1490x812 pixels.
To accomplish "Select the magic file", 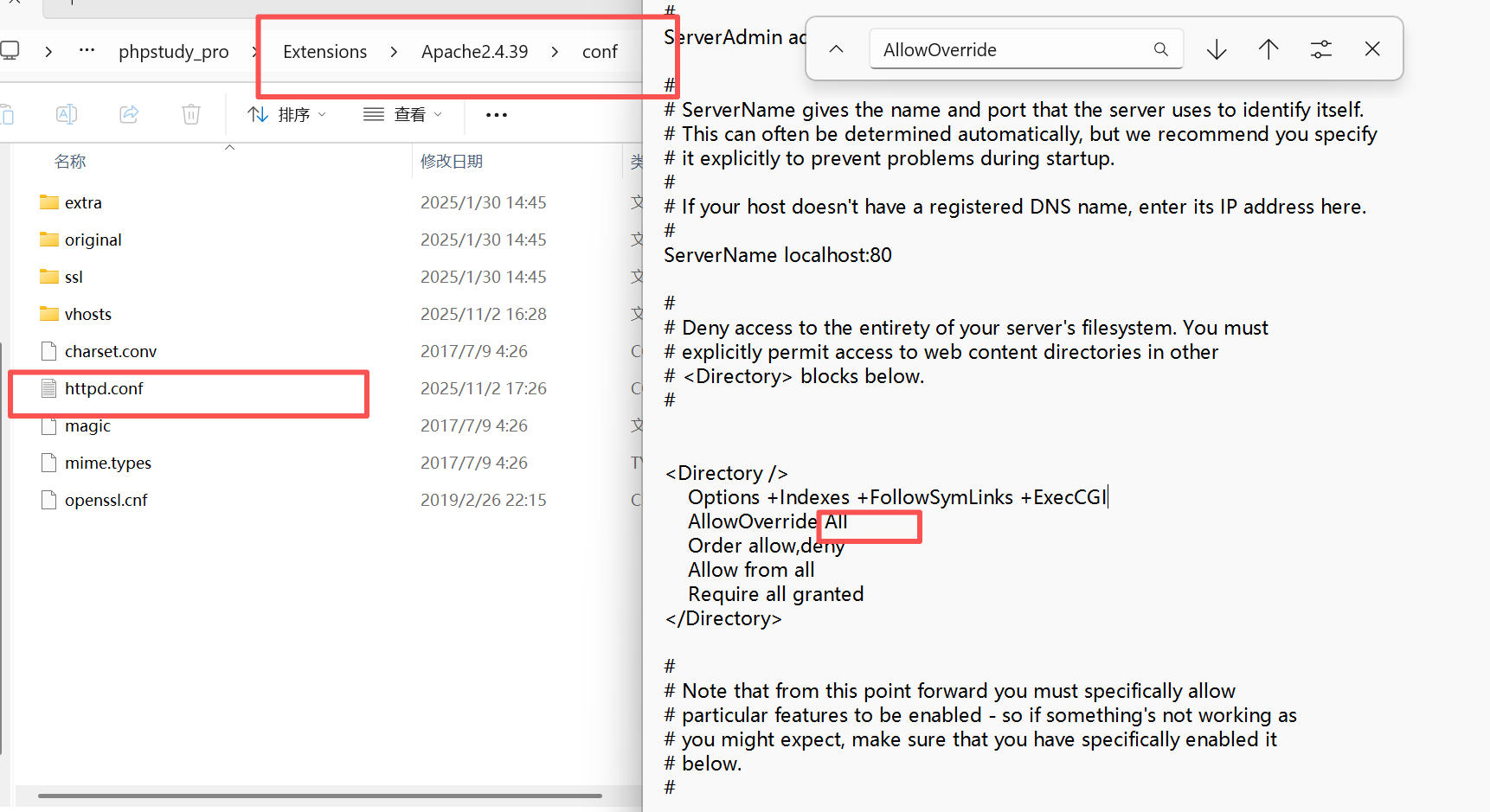I will tap(87, 425).
